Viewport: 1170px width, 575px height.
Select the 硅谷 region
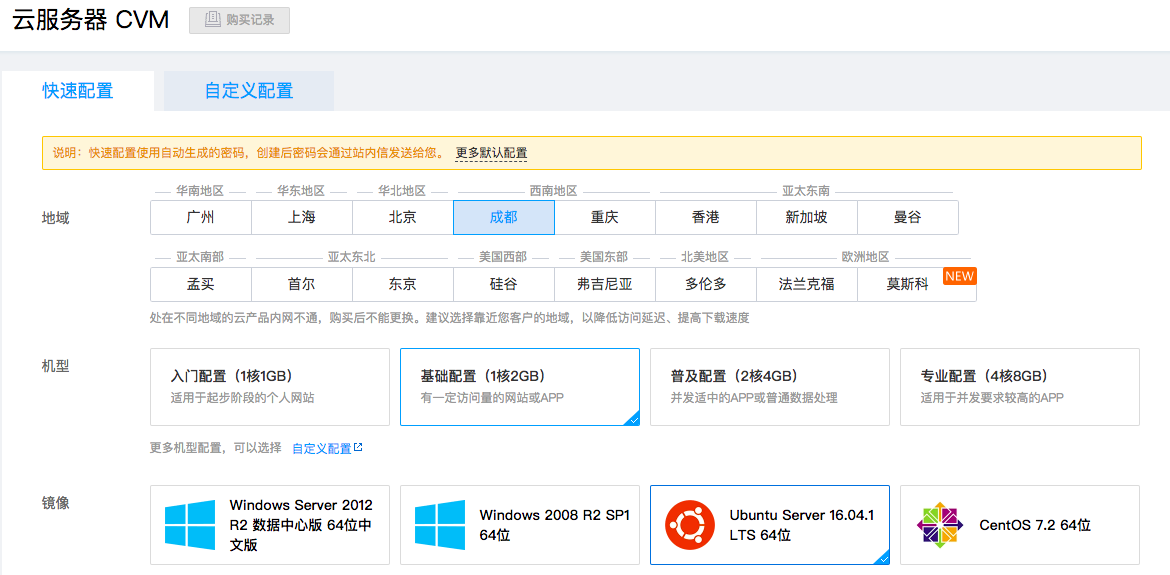pyautogui.click(x=504, y=284)
